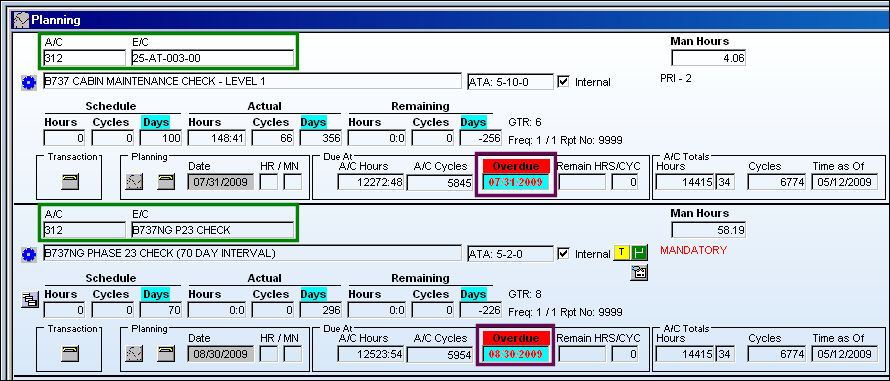Click the E/C field showing B737NG P23 CHECK

click(212, 230)
